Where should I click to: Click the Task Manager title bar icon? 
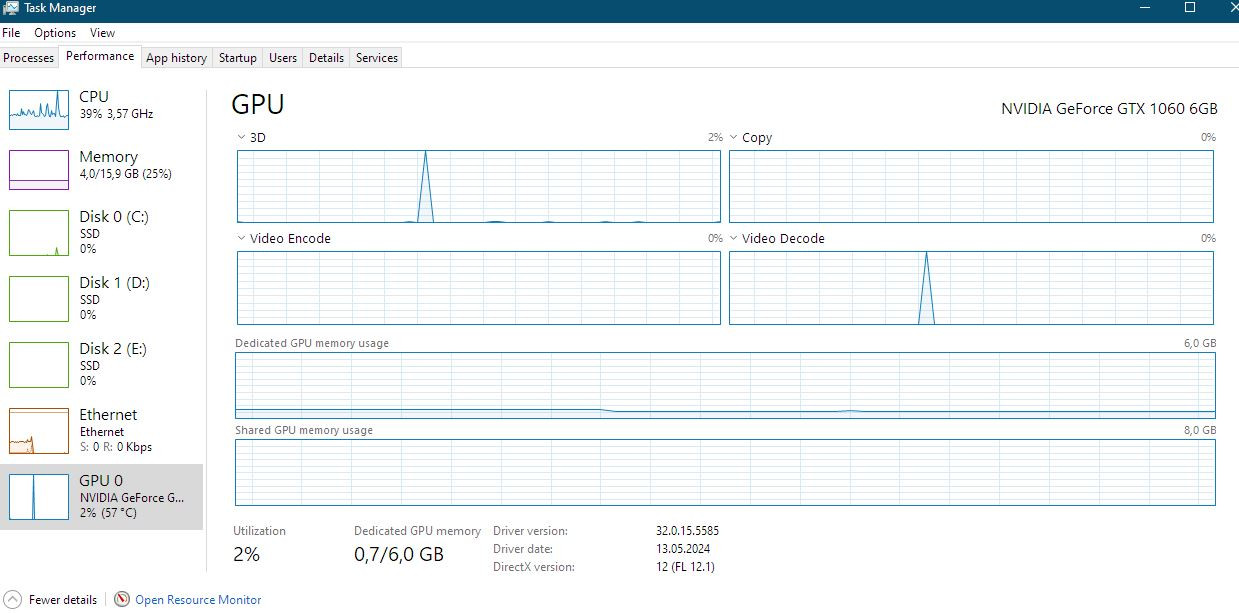[x=11, y=8]
